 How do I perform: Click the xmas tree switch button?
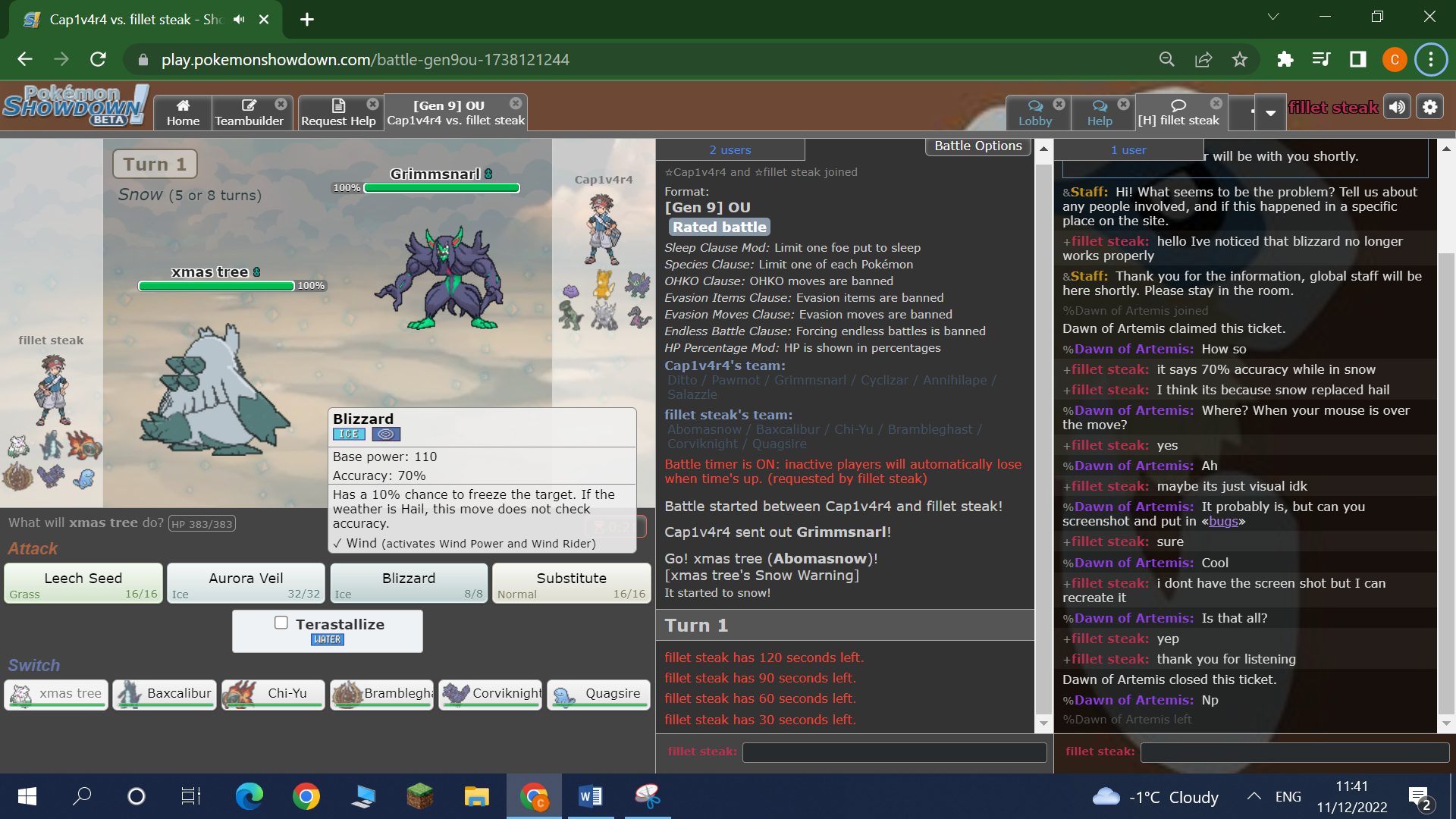56,694
